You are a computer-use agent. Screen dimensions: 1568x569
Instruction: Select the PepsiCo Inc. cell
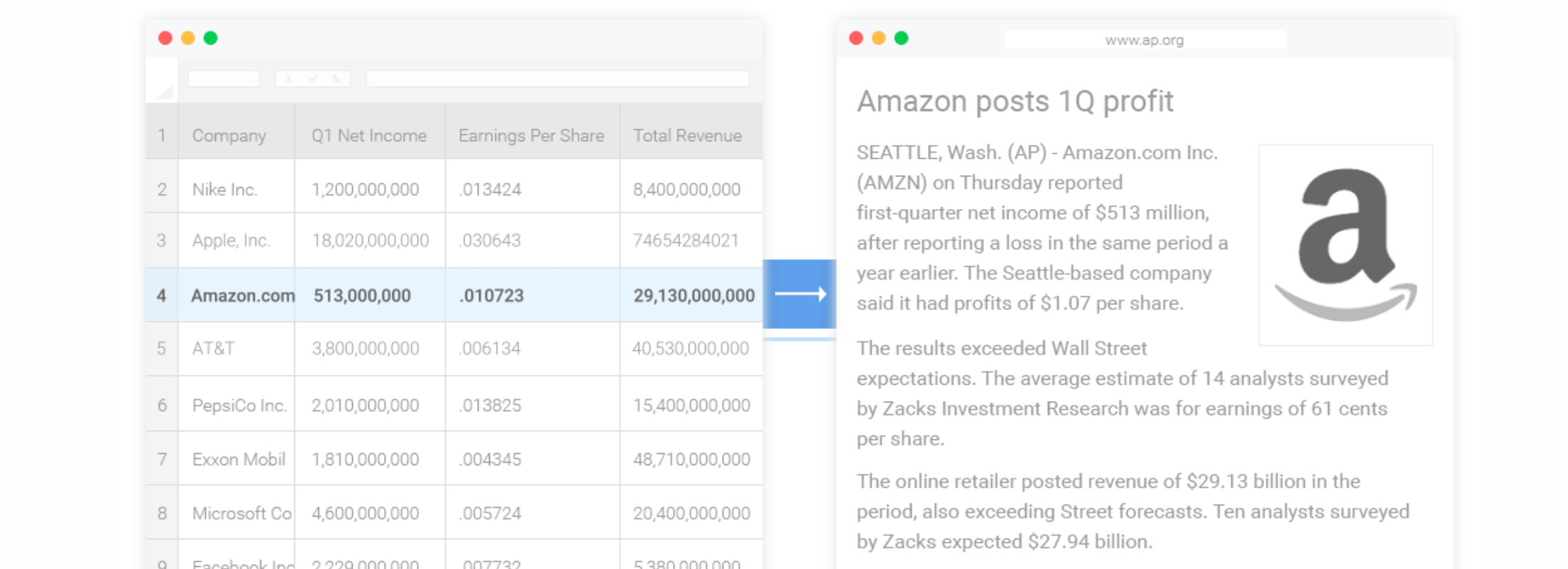click(x=236, y=404)
